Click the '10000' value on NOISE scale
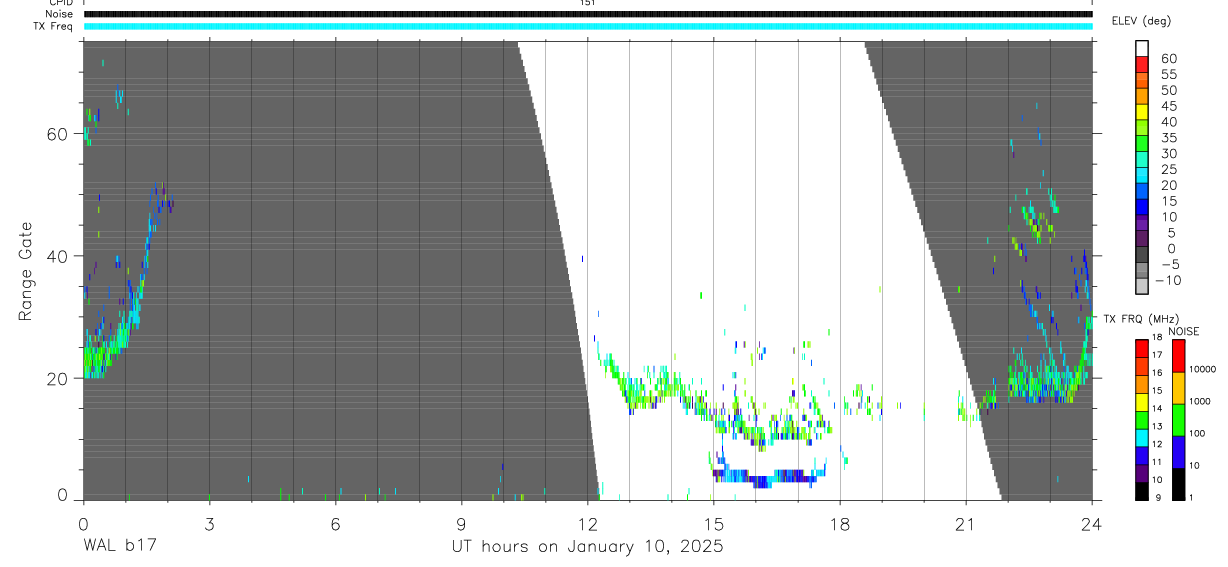Image resolution: width=1228 pixels, height=567 pixels. click(1203, 370)
